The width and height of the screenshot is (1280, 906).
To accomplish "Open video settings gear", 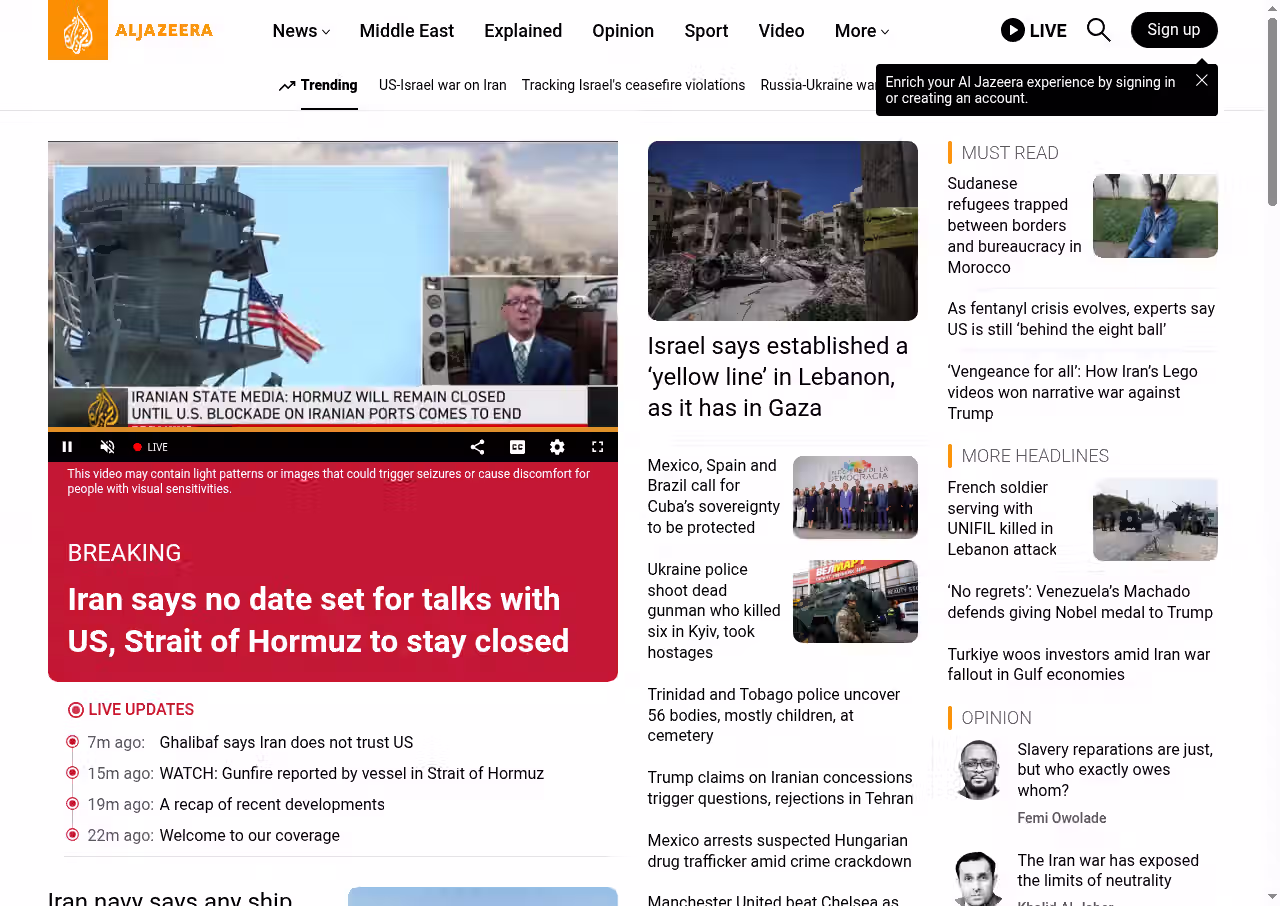I will [x=557, y=447].
